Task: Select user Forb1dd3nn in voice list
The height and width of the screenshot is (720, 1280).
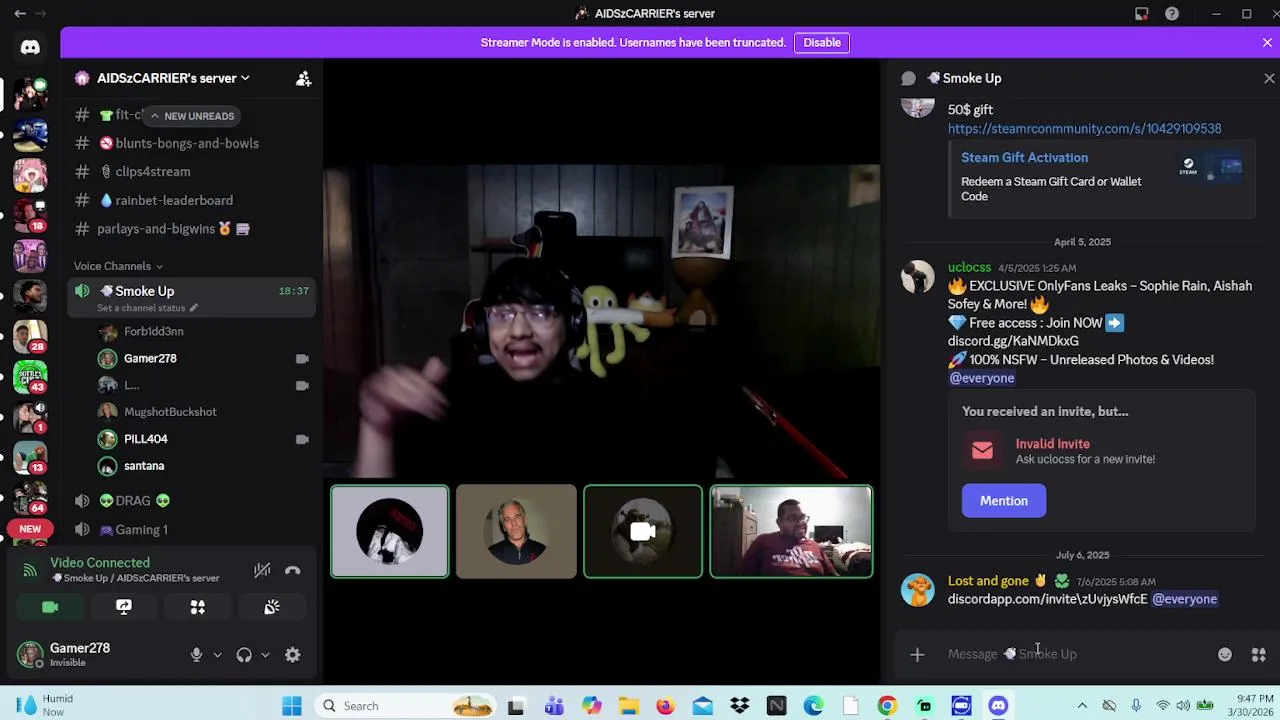Action: click(x=154, y=331)
